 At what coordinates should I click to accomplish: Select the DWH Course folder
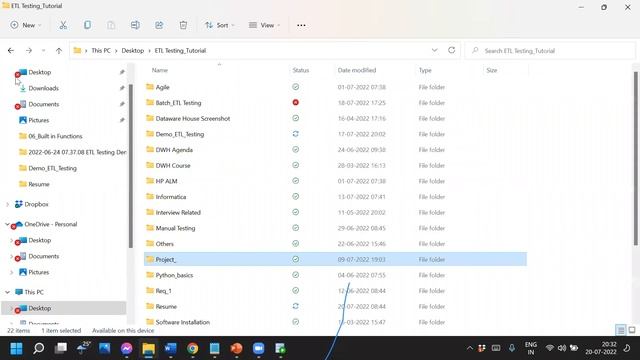pyautogui.click(x=173, y=165)
